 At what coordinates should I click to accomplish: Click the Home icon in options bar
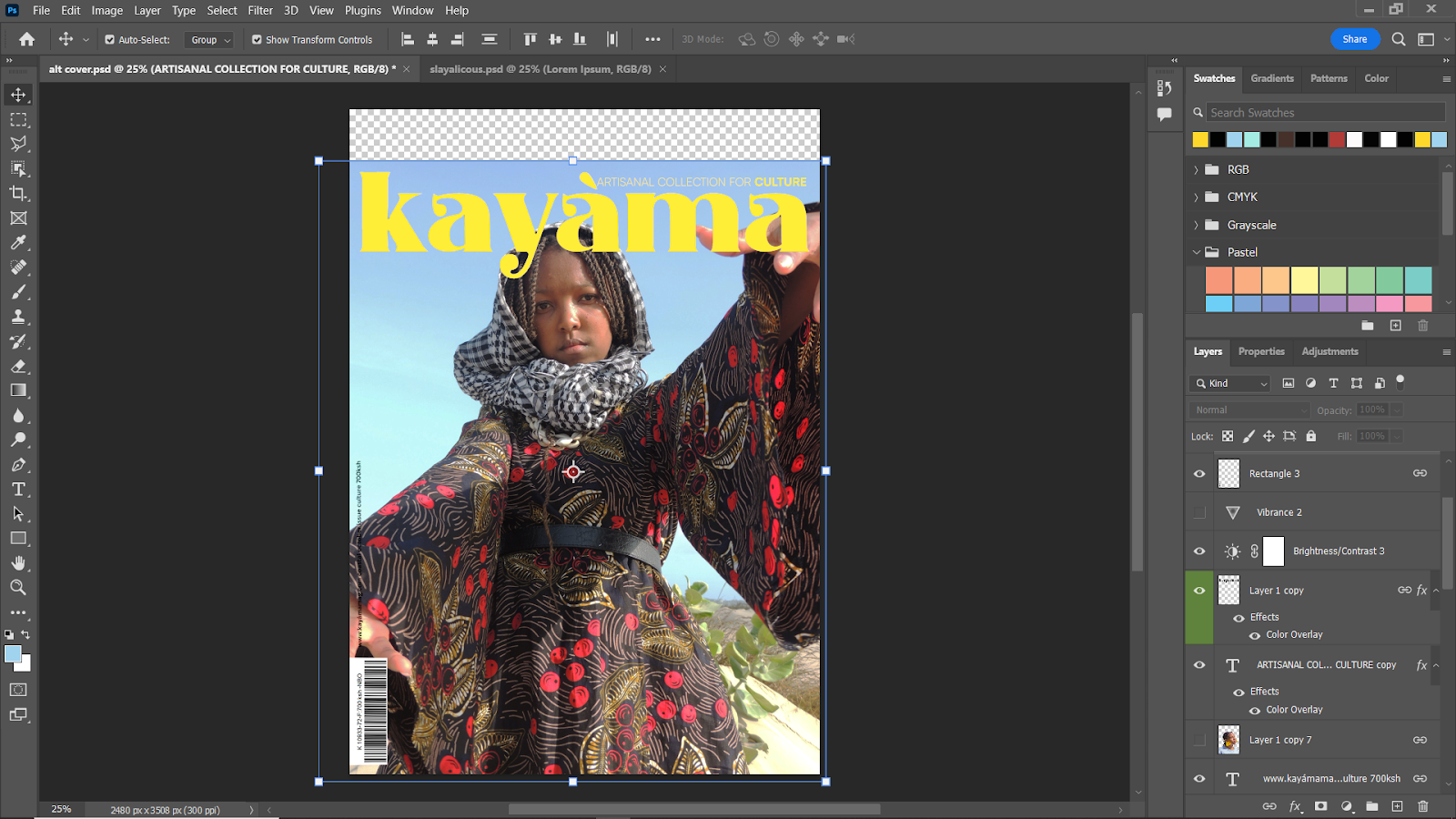click(26, 39)
